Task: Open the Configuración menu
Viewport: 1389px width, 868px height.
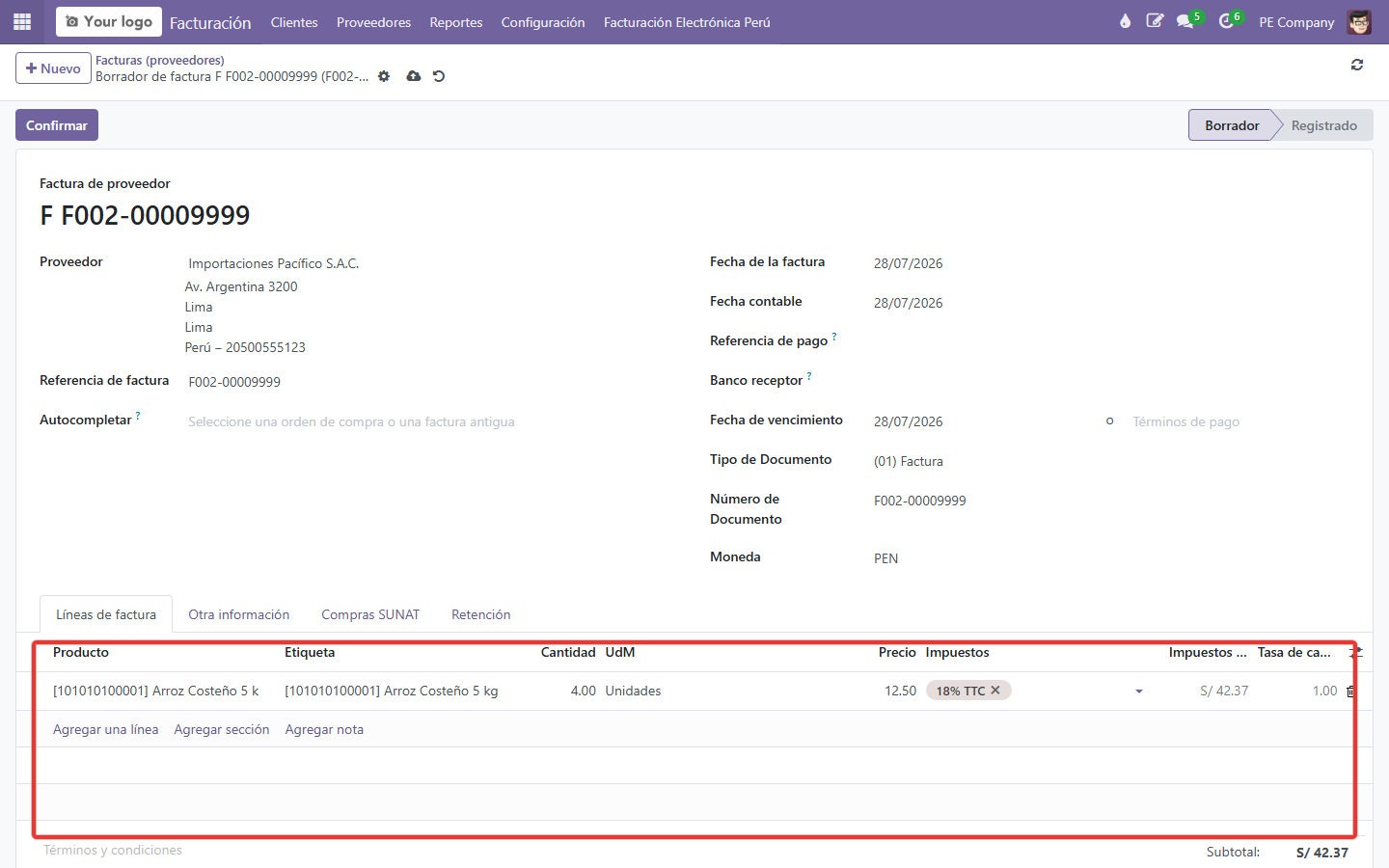Action: pos(543,22)
